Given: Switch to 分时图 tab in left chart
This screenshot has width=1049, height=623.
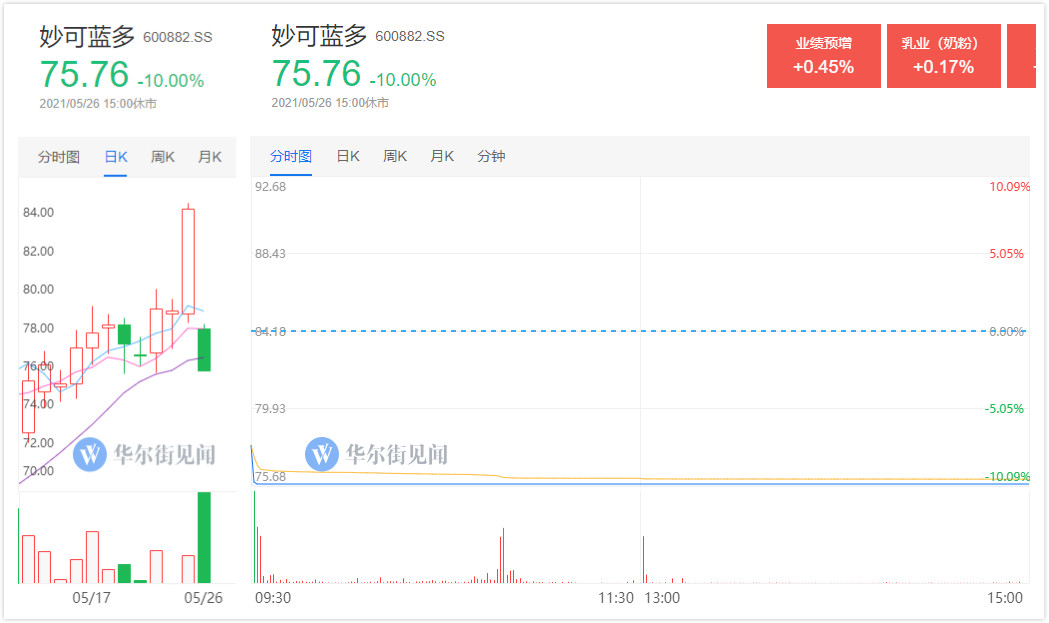Looking at the screenshot, I should click(59, 157).
